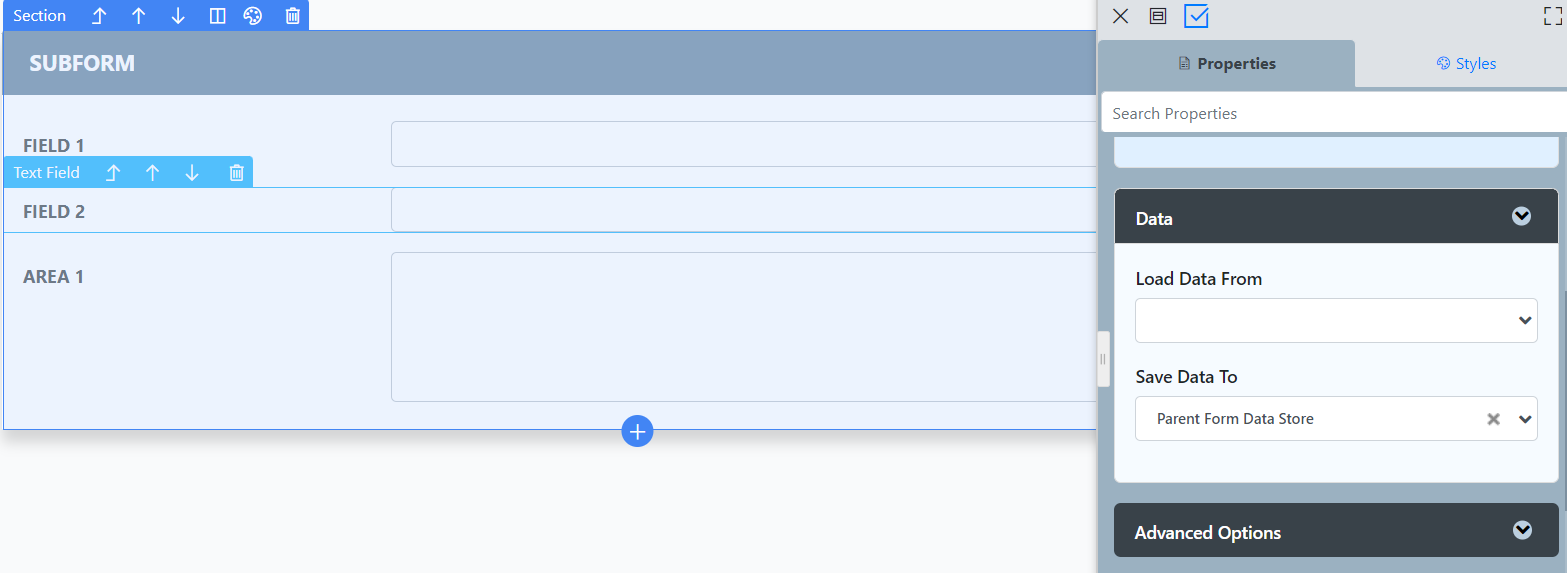Toggle the blue checkmark box in panel header
Viewport: 1567px width, 573px height.
tap(1196, 16)
